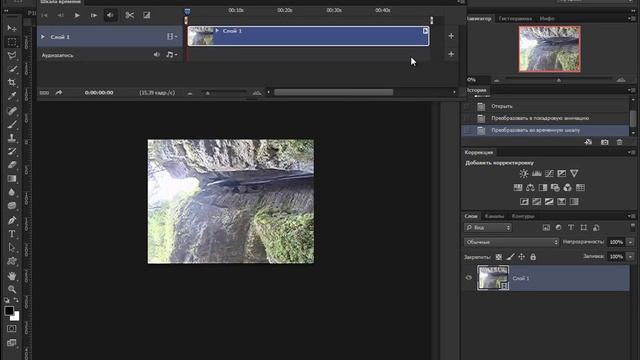Toggle audio playback mute in timeline

110,16
